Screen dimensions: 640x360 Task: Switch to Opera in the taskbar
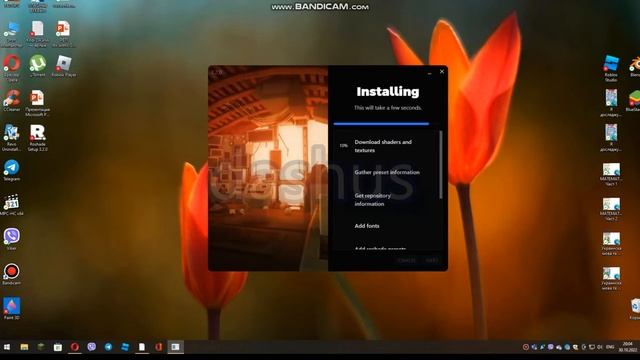[75, 347]
